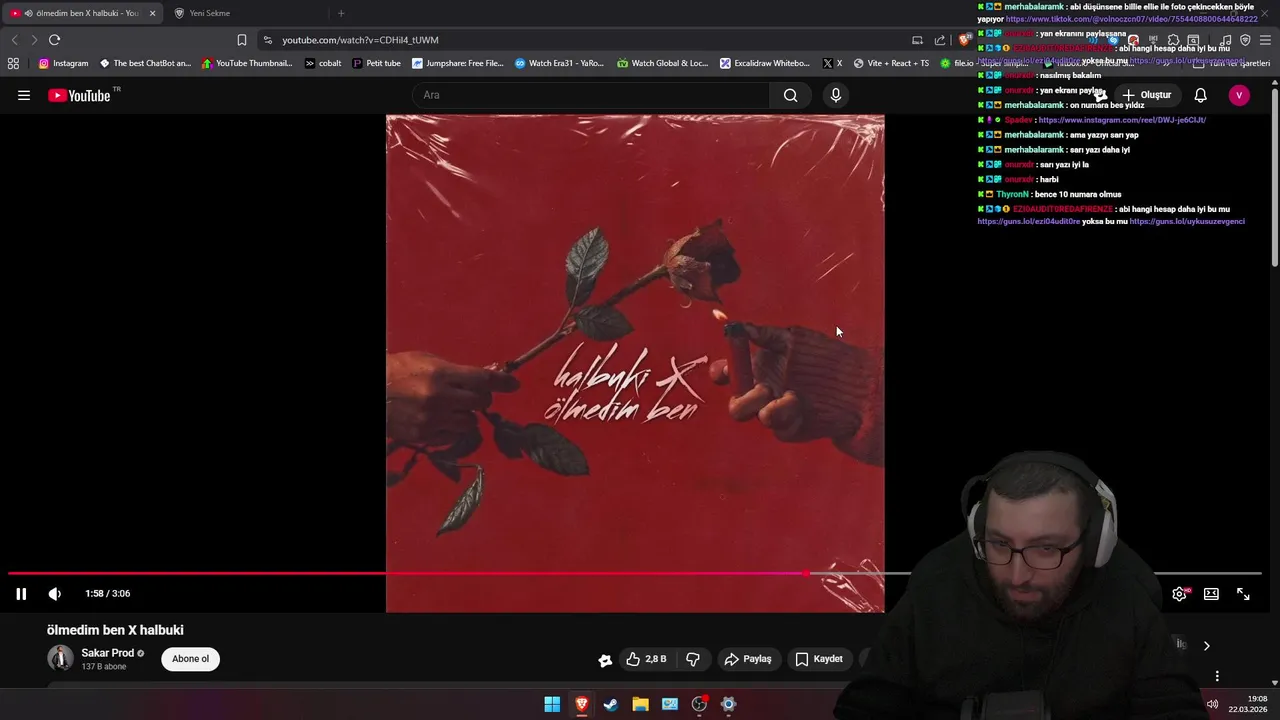Open Sakar Prod channel name

point(107,653)
